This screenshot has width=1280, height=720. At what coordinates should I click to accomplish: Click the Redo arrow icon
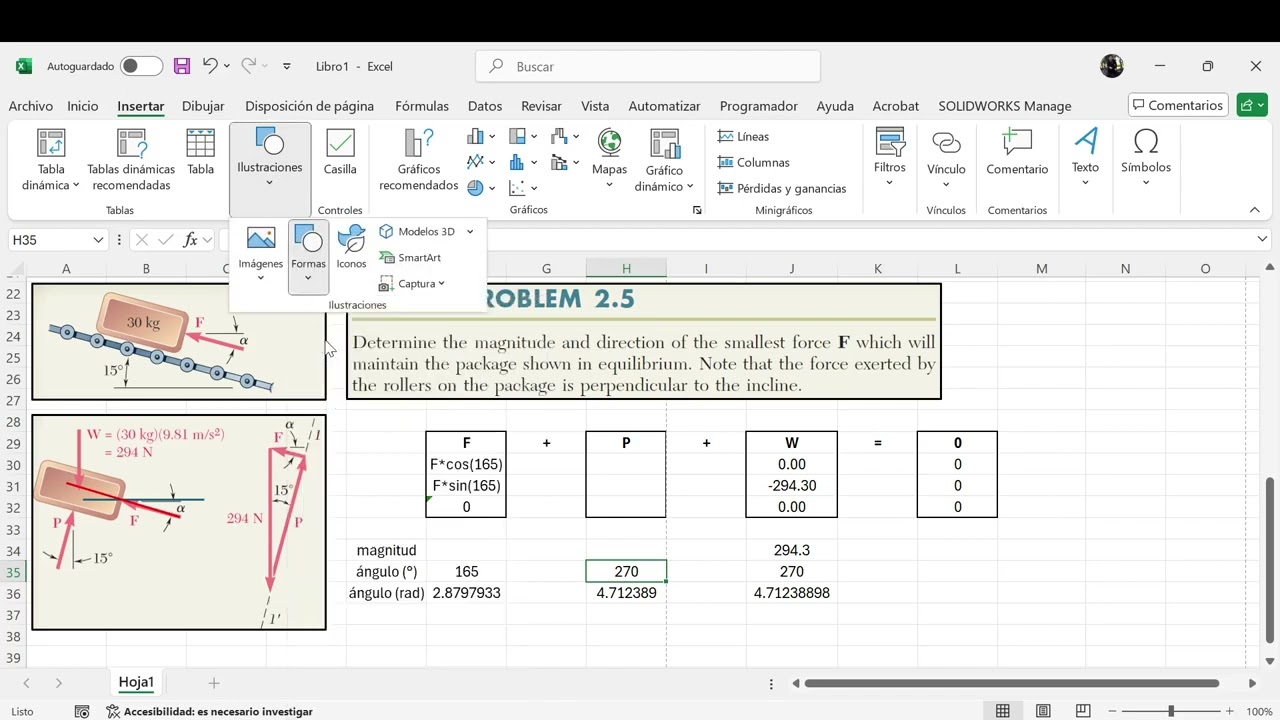click(248, 66)
